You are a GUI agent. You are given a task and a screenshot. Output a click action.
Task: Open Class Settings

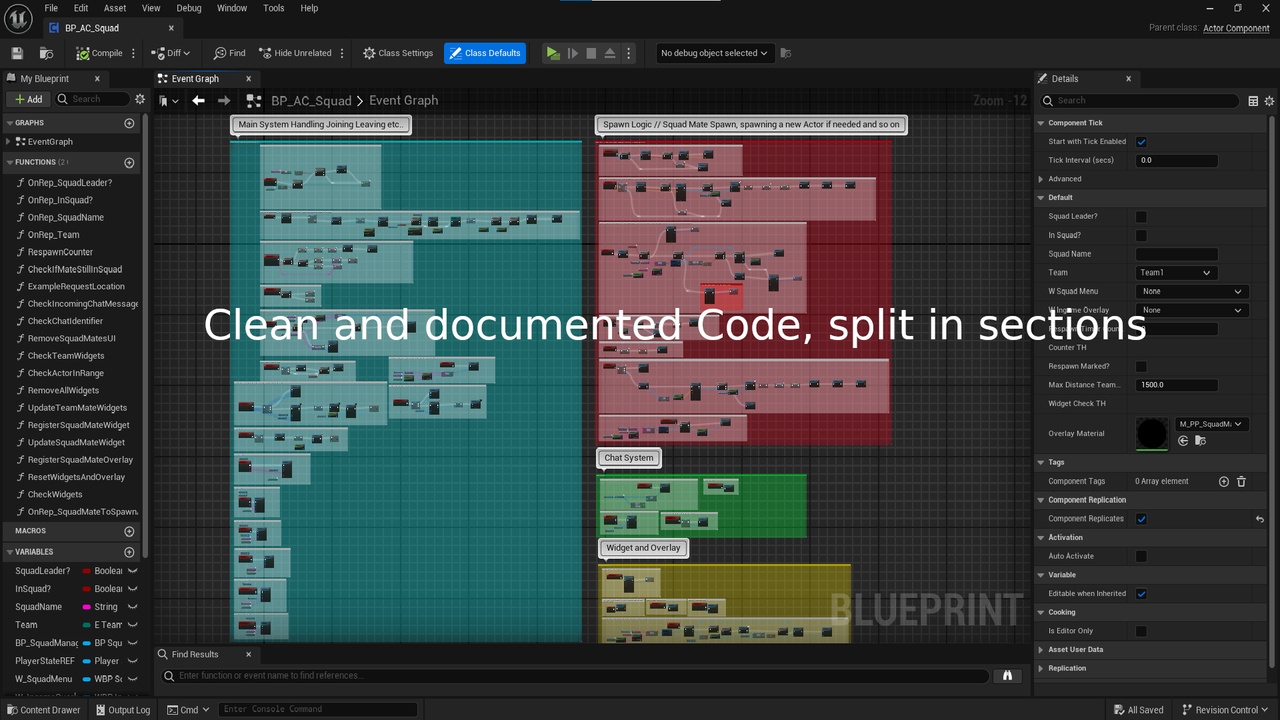click(x=398, y=53)
